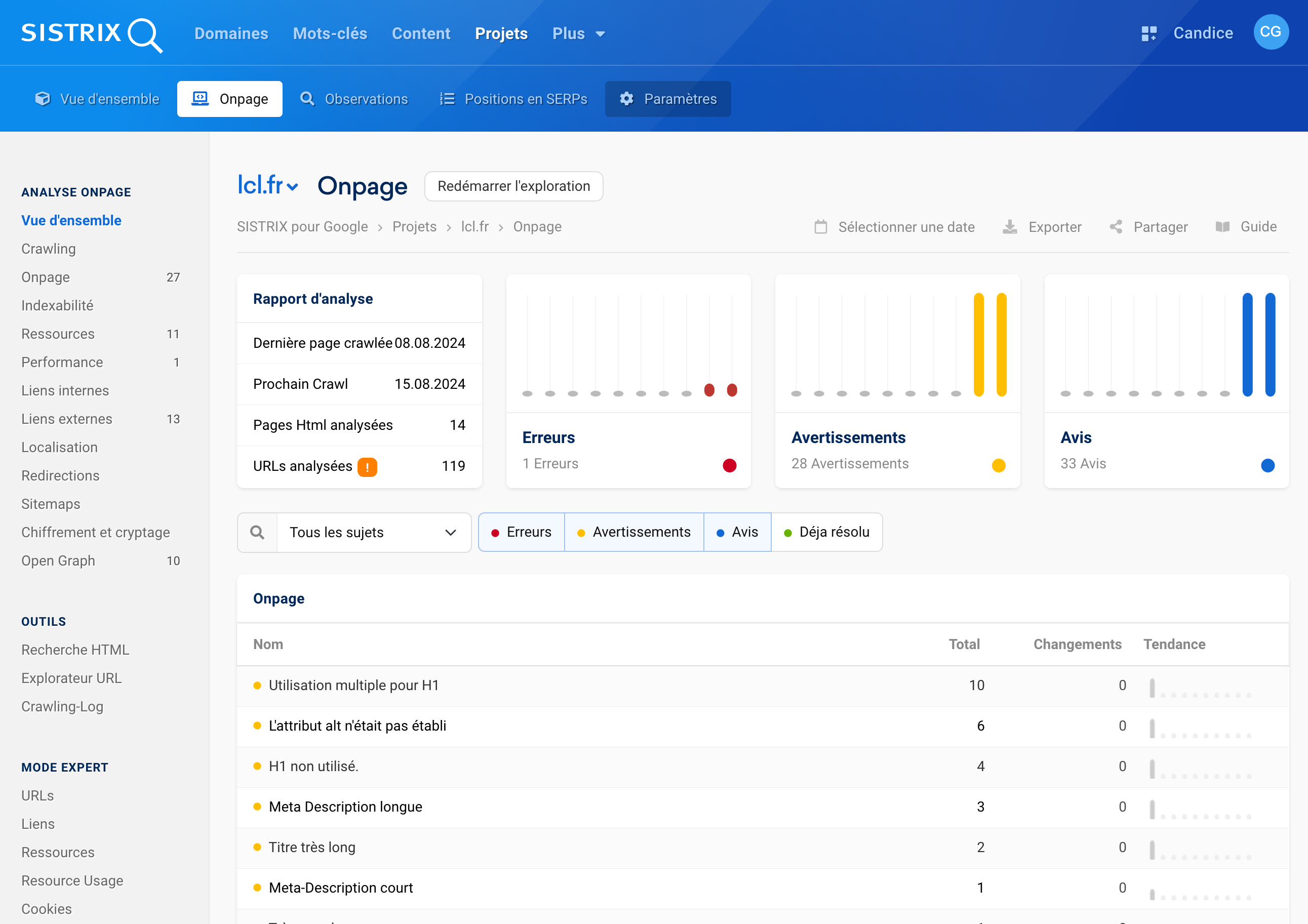Click the Changements column header
The height and width of the screenshot is (924, 1308).
point(1077,645)
